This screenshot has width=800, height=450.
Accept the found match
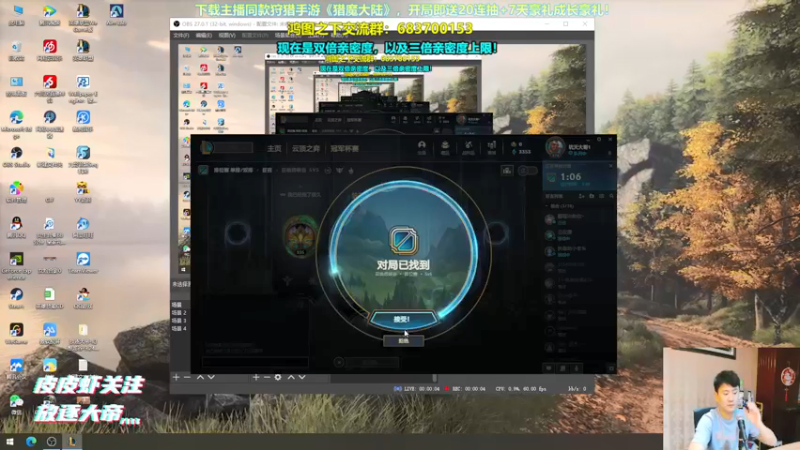(403, 319)
